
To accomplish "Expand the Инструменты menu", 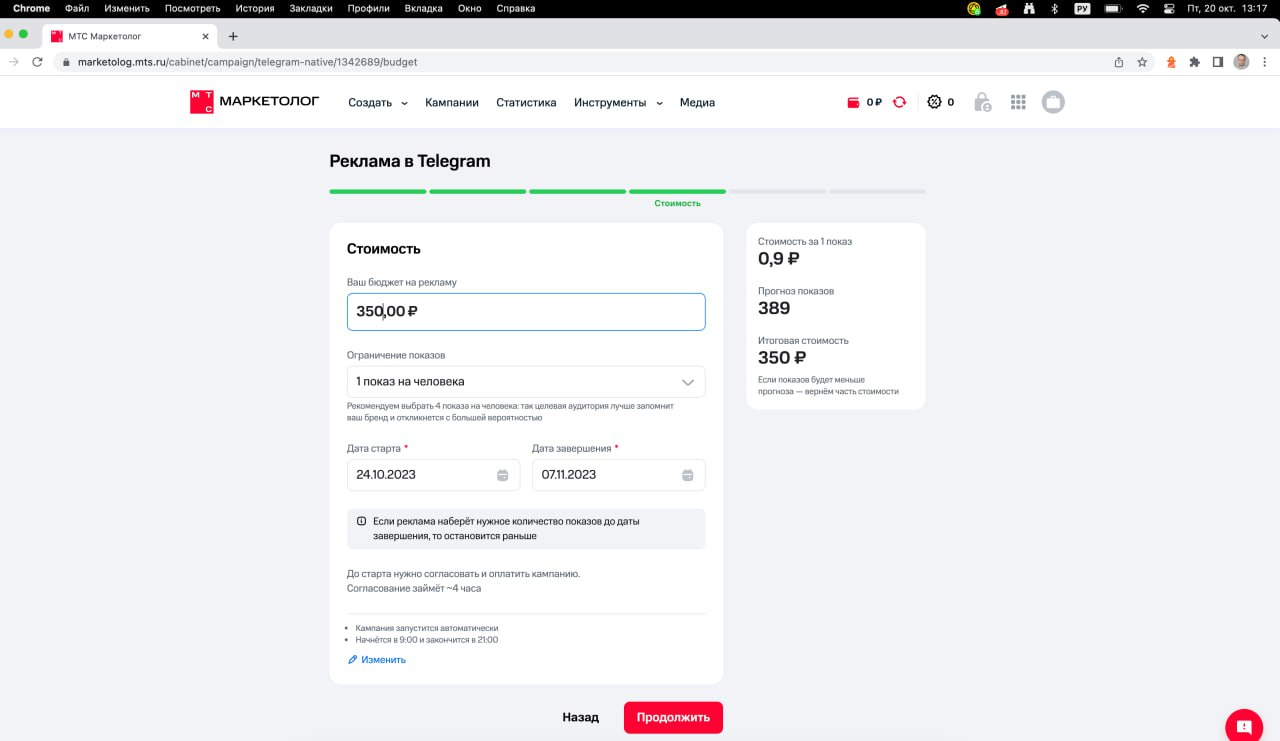I will coord(618,102).
